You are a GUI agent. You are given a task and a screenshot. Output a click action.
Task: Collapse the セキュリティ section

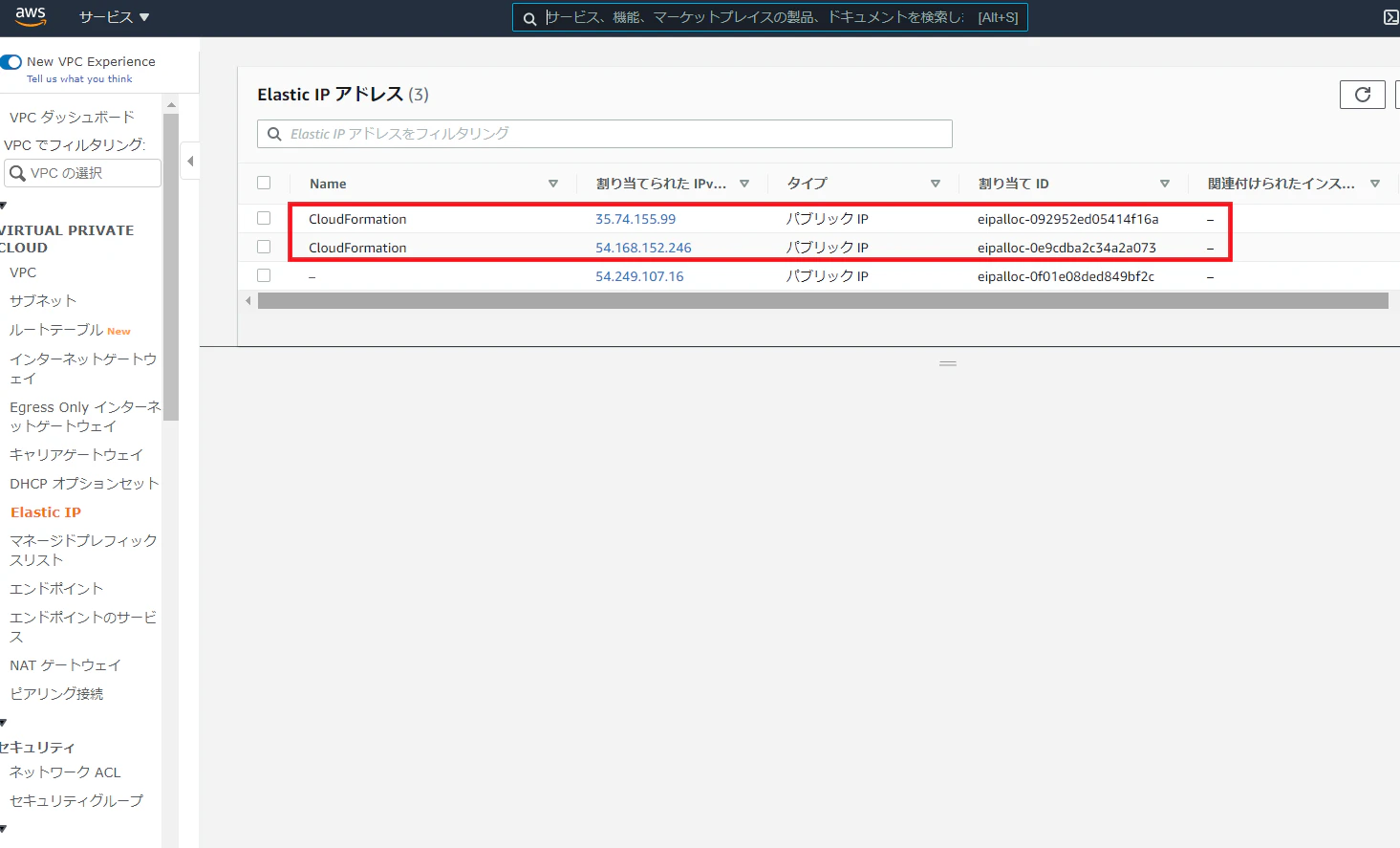point(3,723)
